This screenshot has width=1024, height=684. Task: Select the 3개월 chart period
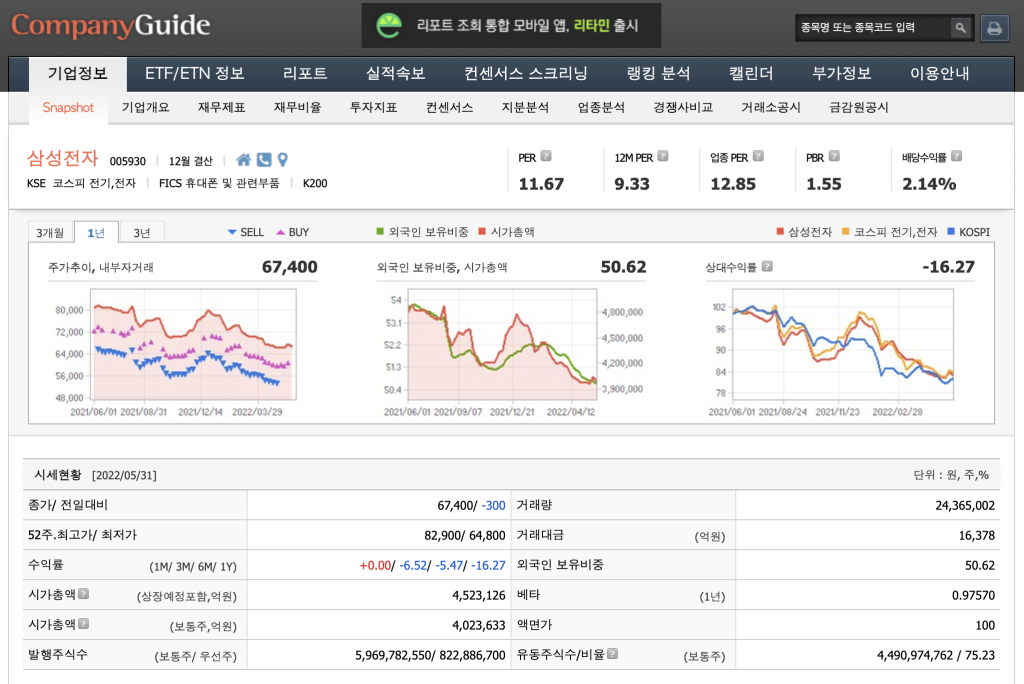50,233
